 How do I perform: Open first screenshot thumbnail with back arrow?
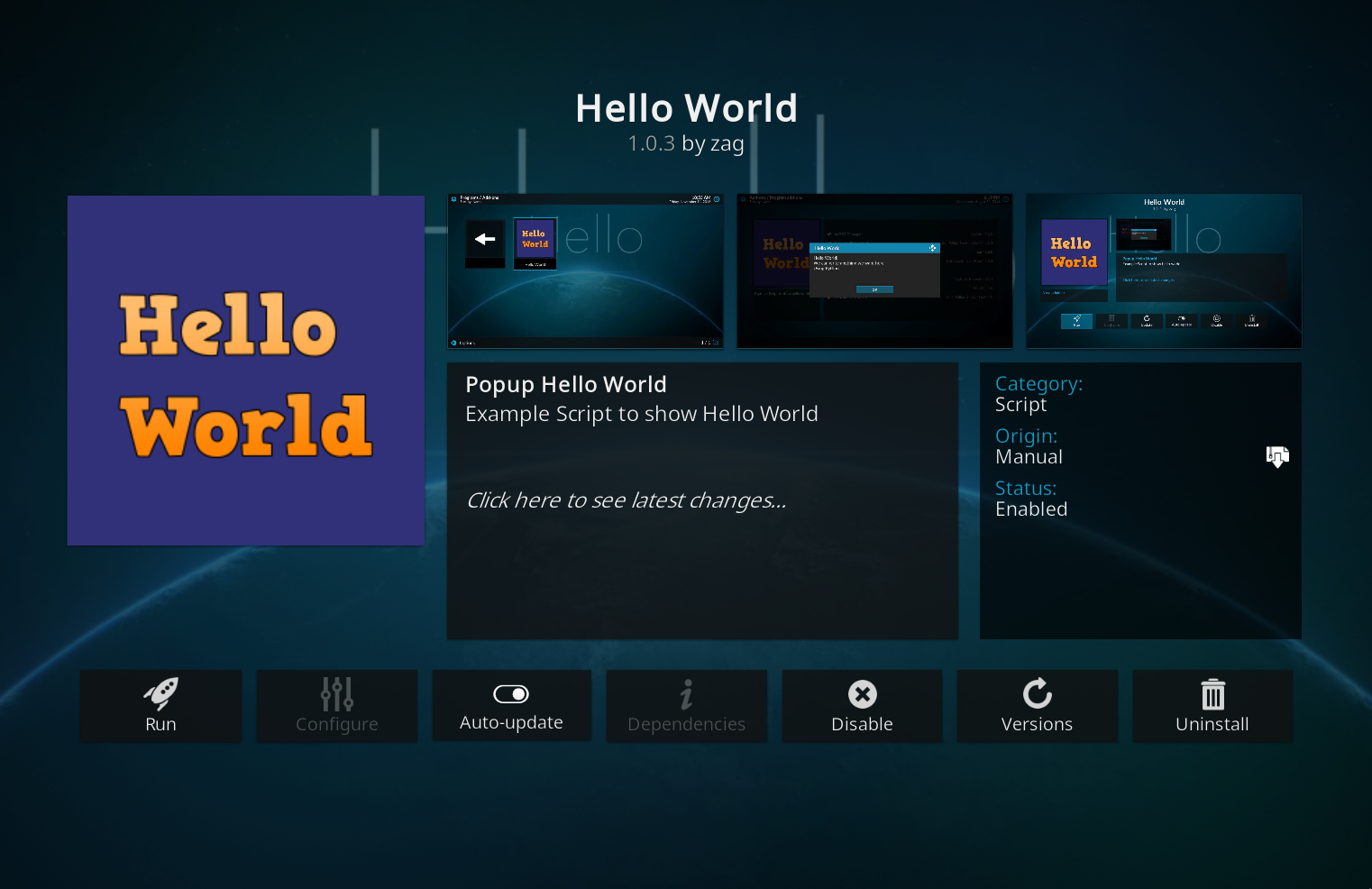(x=586, y=270)
